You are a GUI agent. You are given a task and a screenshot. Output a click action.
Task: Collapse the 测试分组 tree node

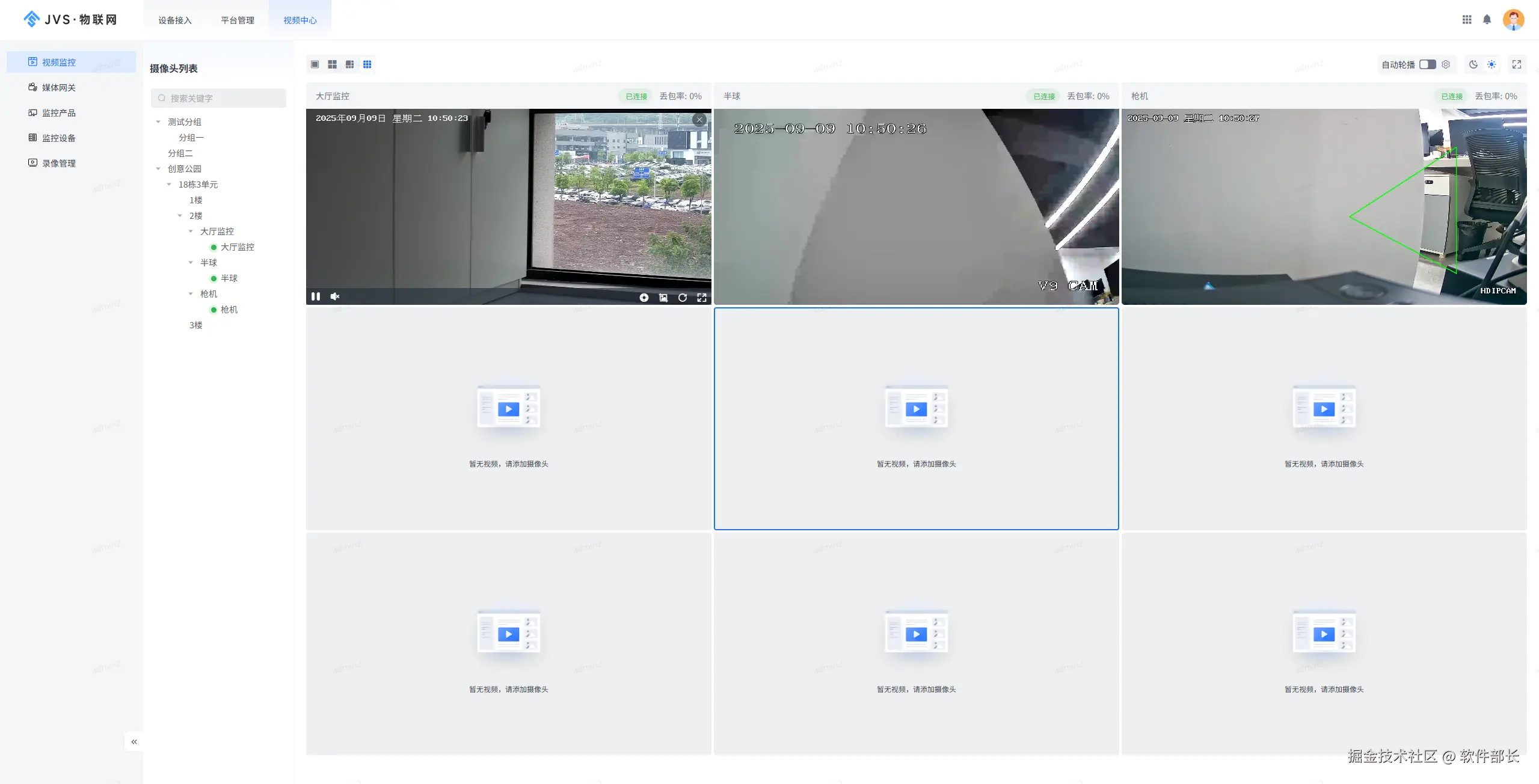click(158, 122)
